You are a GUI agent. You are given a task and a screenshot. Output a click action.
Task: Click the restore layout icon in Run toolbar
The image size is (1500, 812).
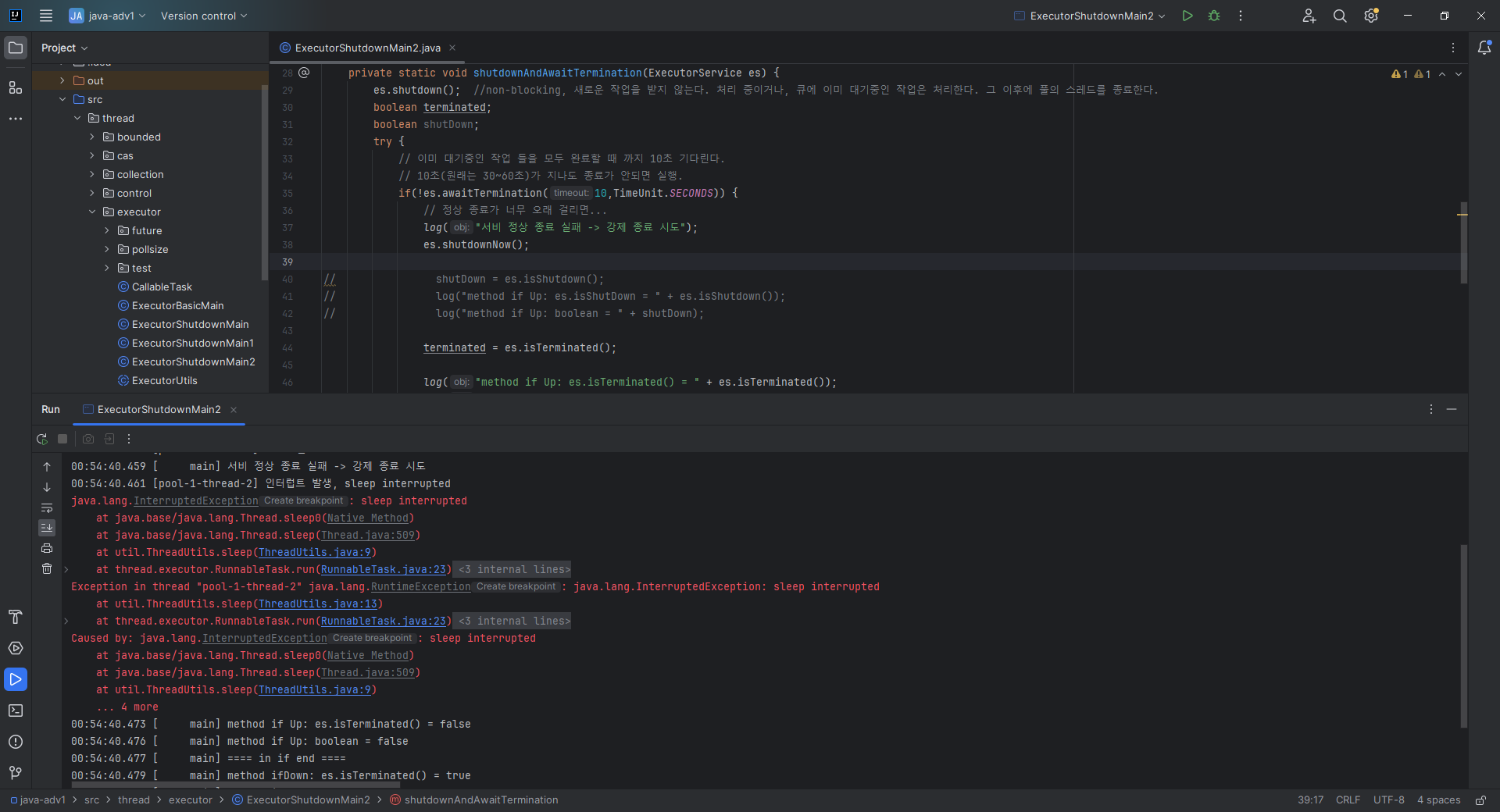(109, 439)
